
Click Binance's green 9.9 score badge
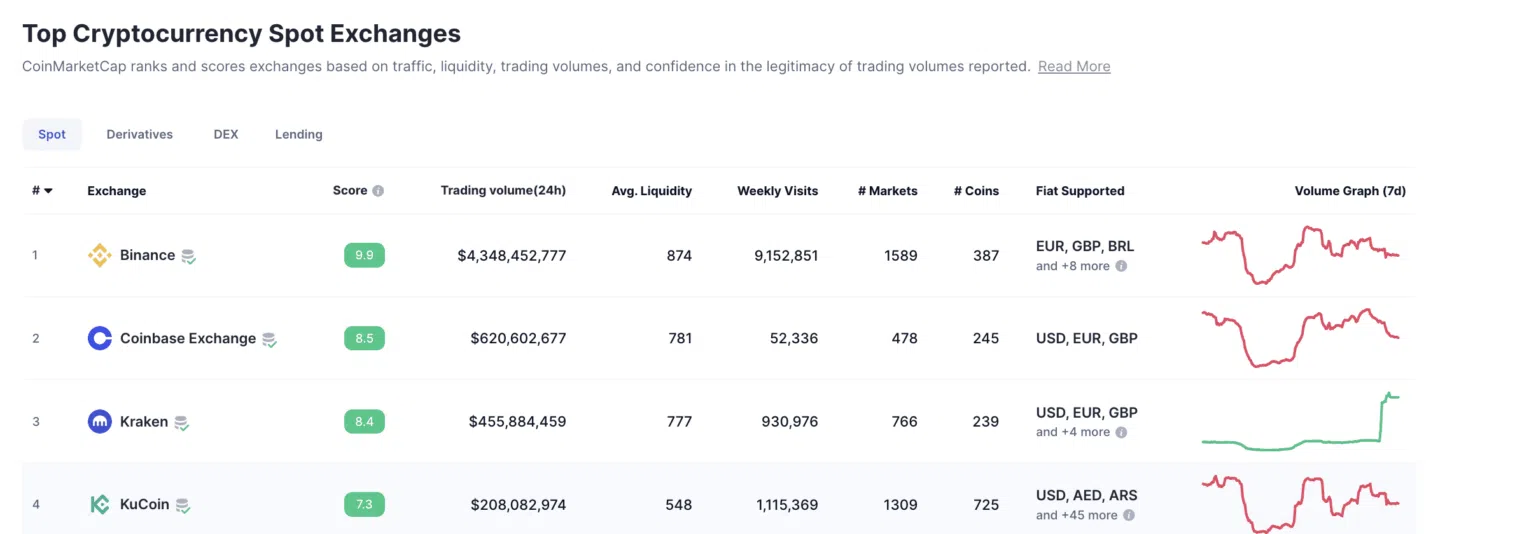pyautogui.click(x=364, y=255)
